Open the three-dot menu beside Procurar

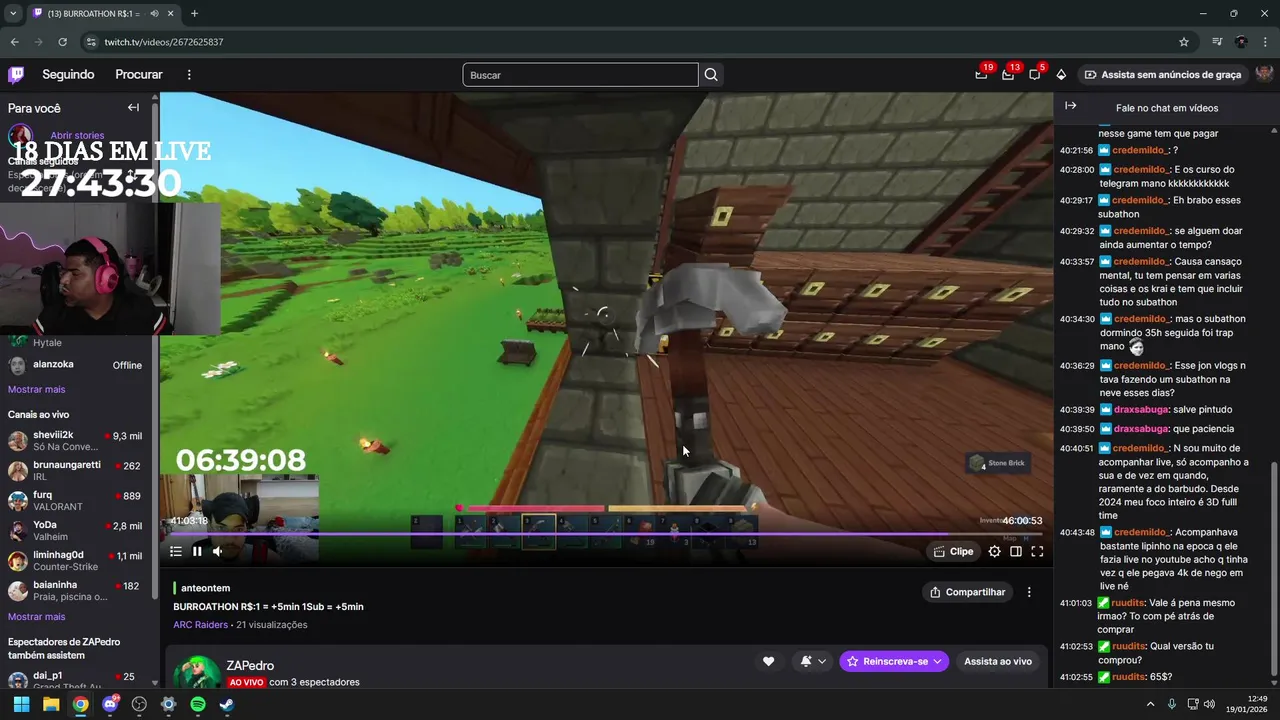[x=189, y=75]
